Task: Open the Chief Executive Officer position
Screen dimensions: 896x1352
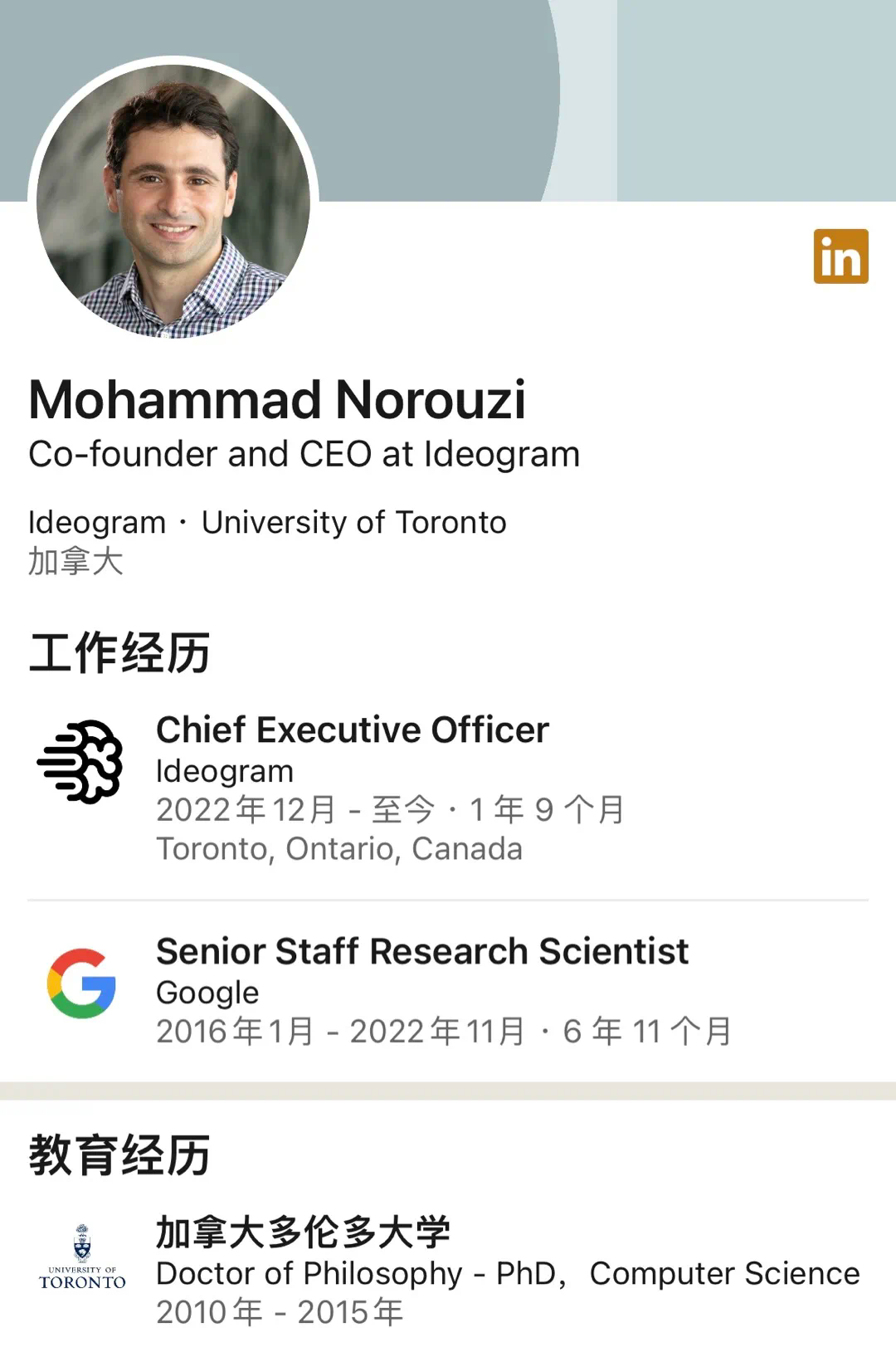Action: click(x=353, y=730)
